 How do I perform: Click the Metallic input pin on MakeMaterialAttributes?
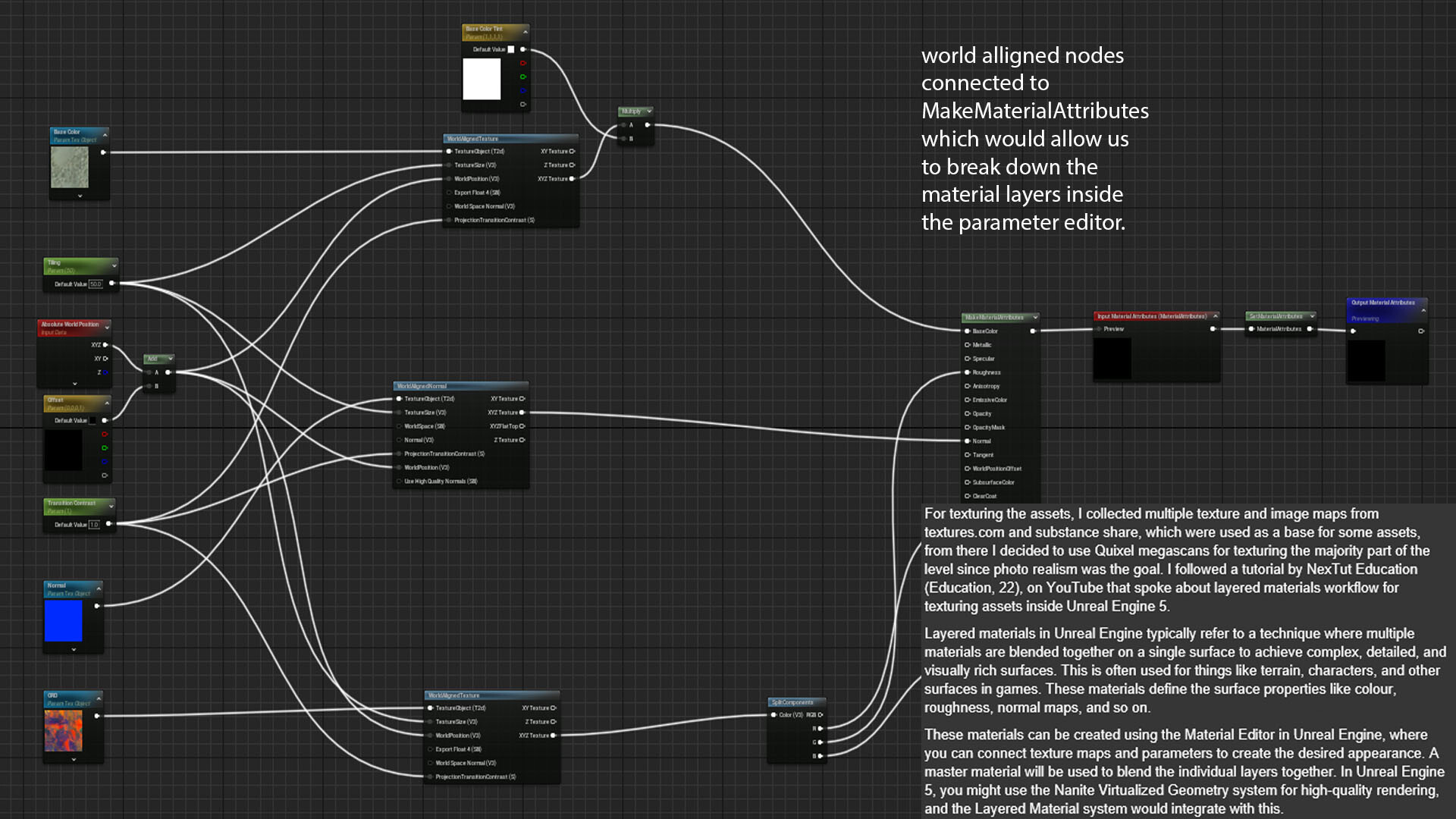pyautogui.click(x=968, y=345)
